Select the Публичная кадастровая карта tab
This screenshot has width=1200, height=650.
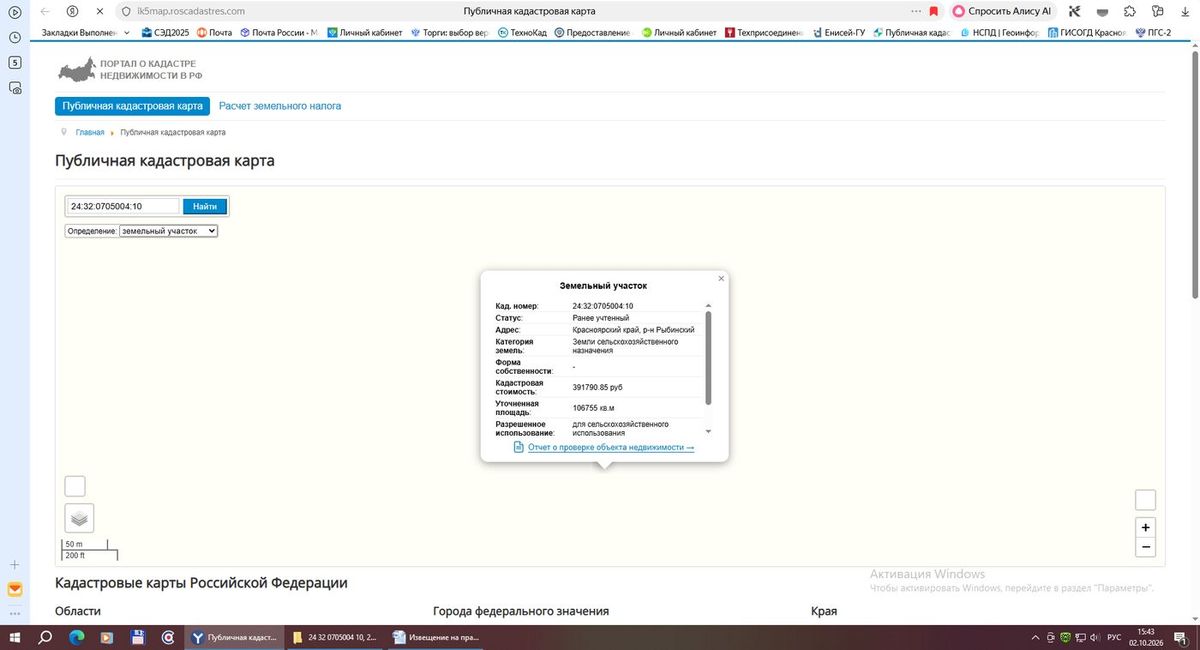coord(132,106)
